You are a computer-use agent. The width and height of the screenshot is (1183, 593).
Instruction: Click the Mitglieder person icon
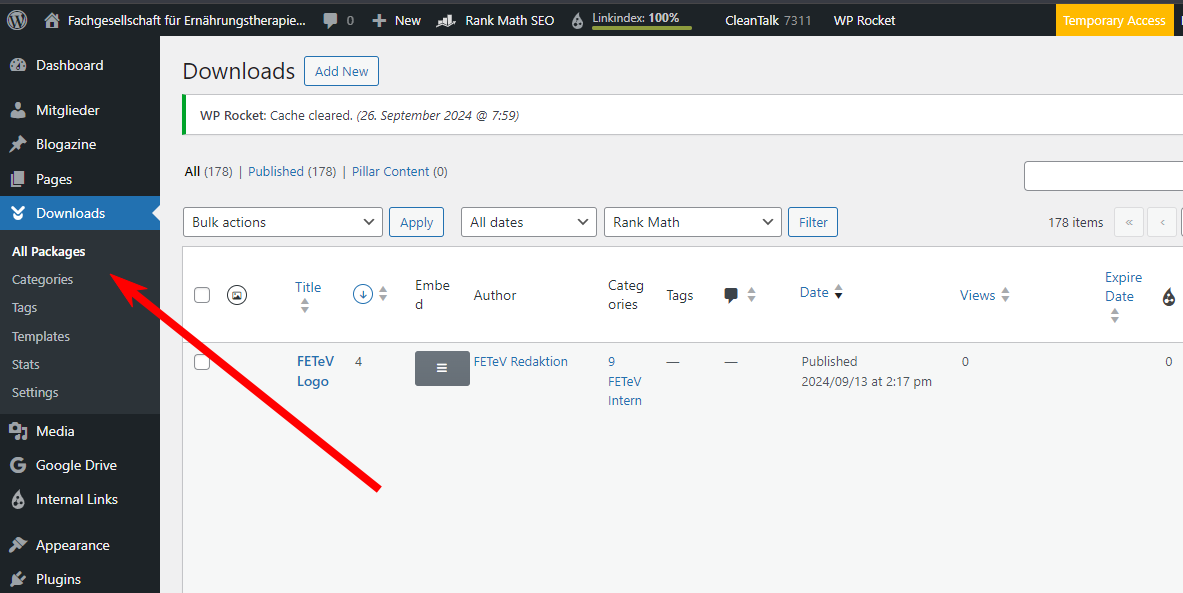(18, 110)
